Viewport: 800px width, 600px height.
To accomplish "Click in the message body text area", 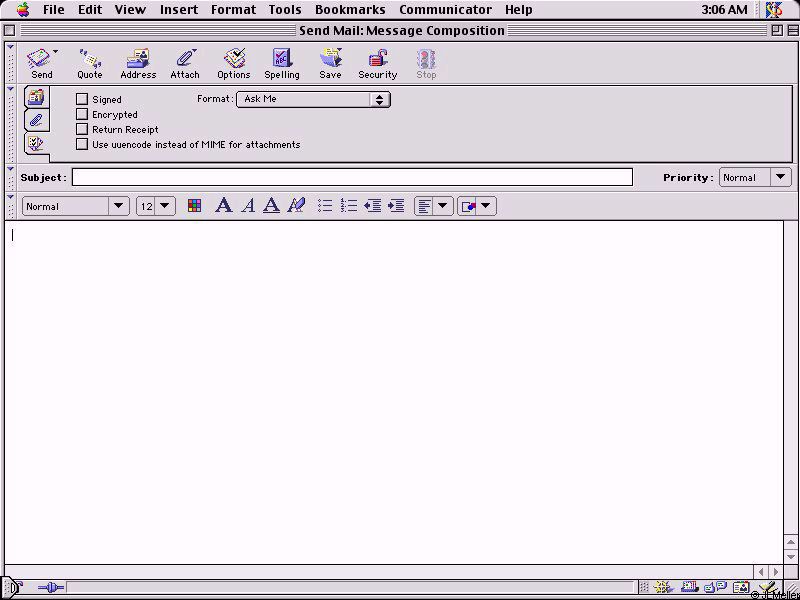I will 394,392.
